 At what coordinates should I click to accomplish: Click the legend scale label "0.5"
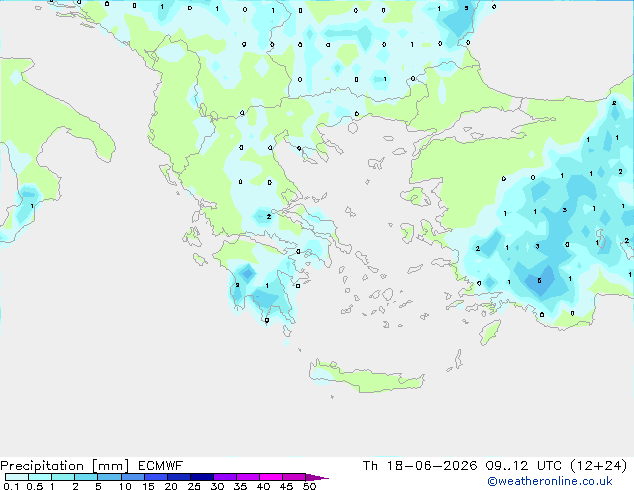point(35,486)
